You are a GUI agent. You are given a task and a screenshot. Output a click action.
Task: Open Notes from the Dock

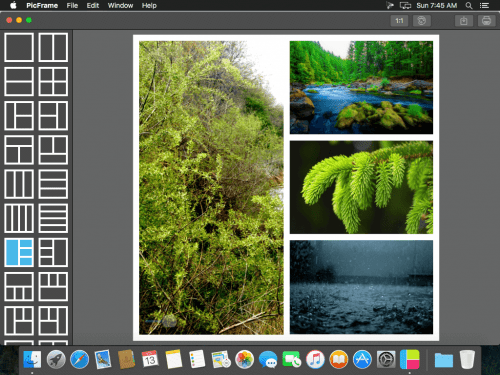coord(174,359)
